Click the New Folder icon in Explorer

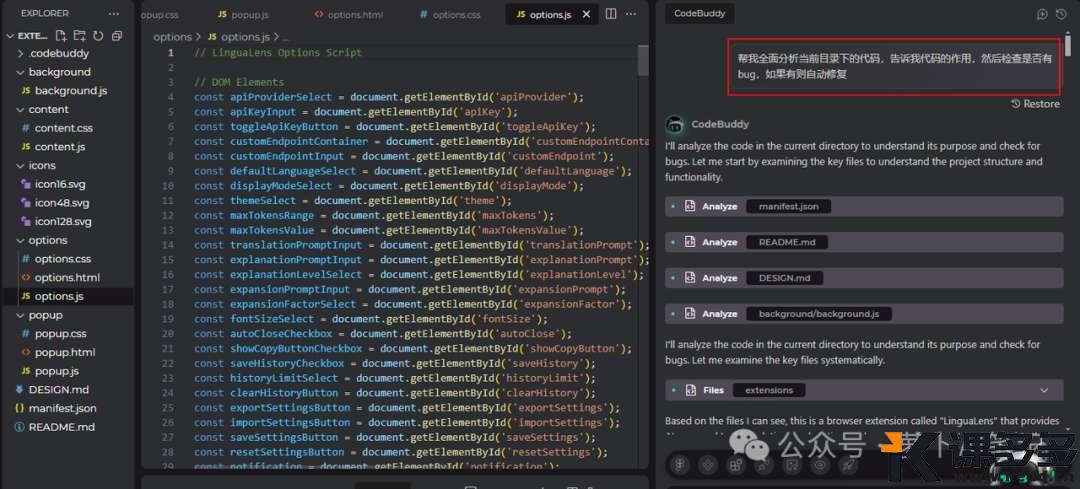pyautogui.click(x=79, y=36)
